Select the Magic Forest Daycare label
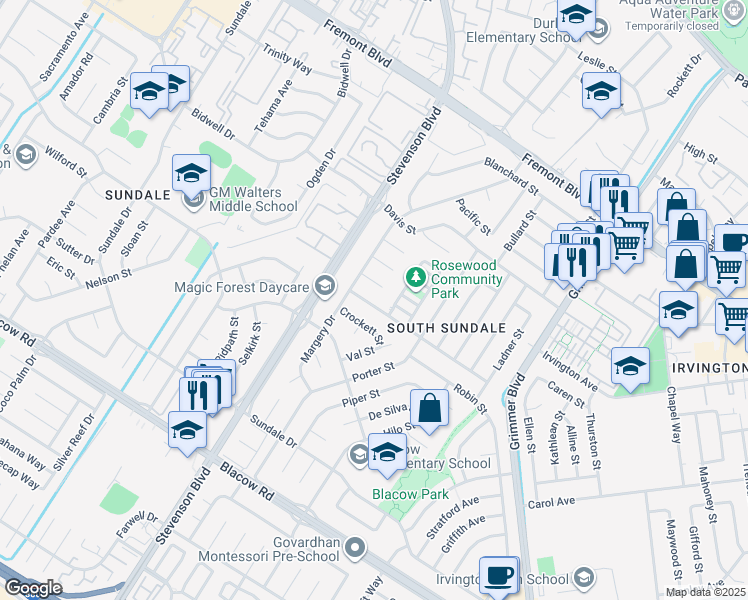The width and height of the screenshot is (748, 600). pyautogui.click(x=242, y=288)
